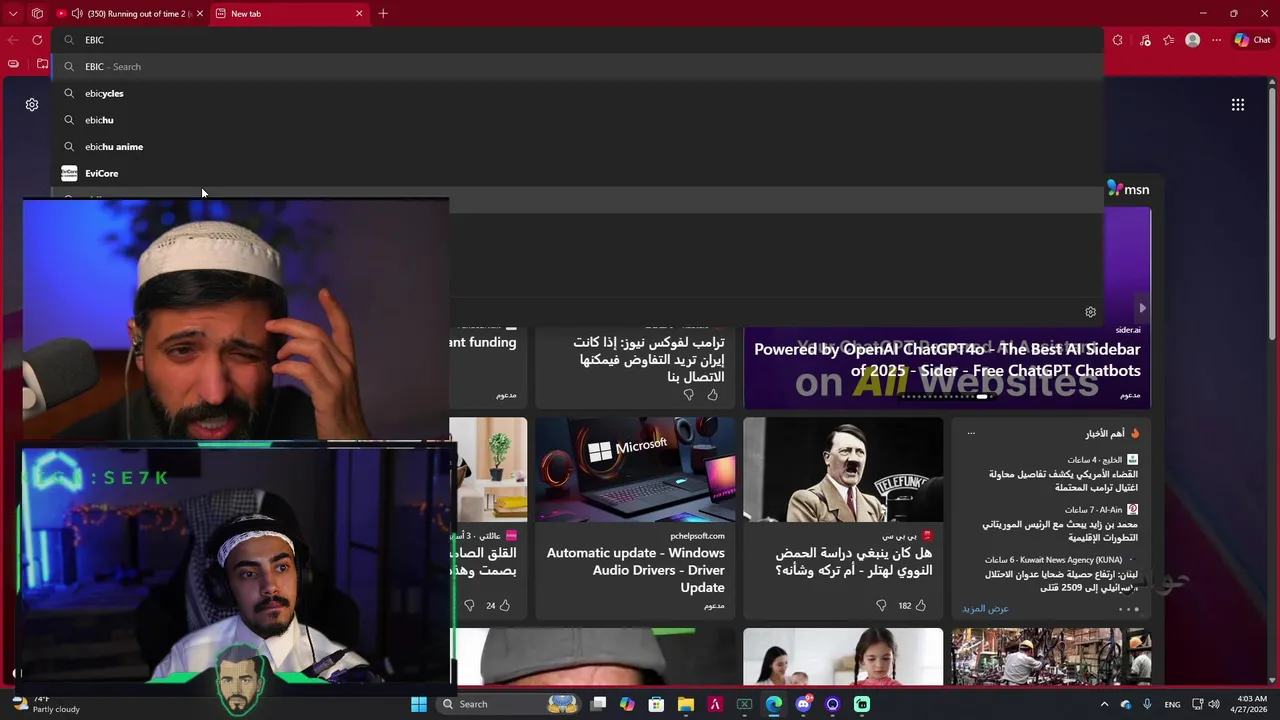The width and height of the screenshot is (1280, 720).
Task: Open Edge Settings and more menu
Action: [1216, 40]
